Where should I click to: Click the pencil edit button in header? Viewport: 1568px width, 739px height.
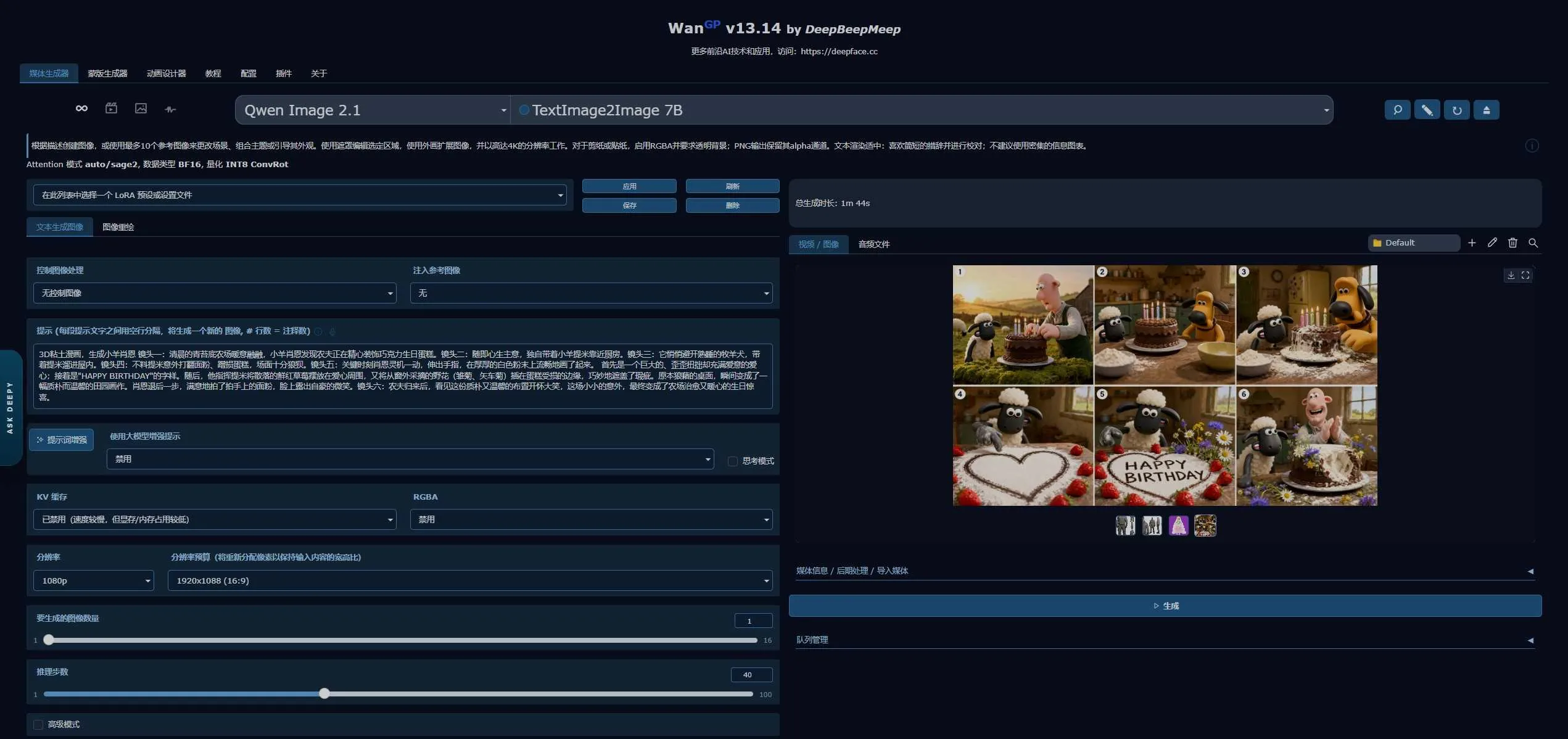coord(1427,110)
